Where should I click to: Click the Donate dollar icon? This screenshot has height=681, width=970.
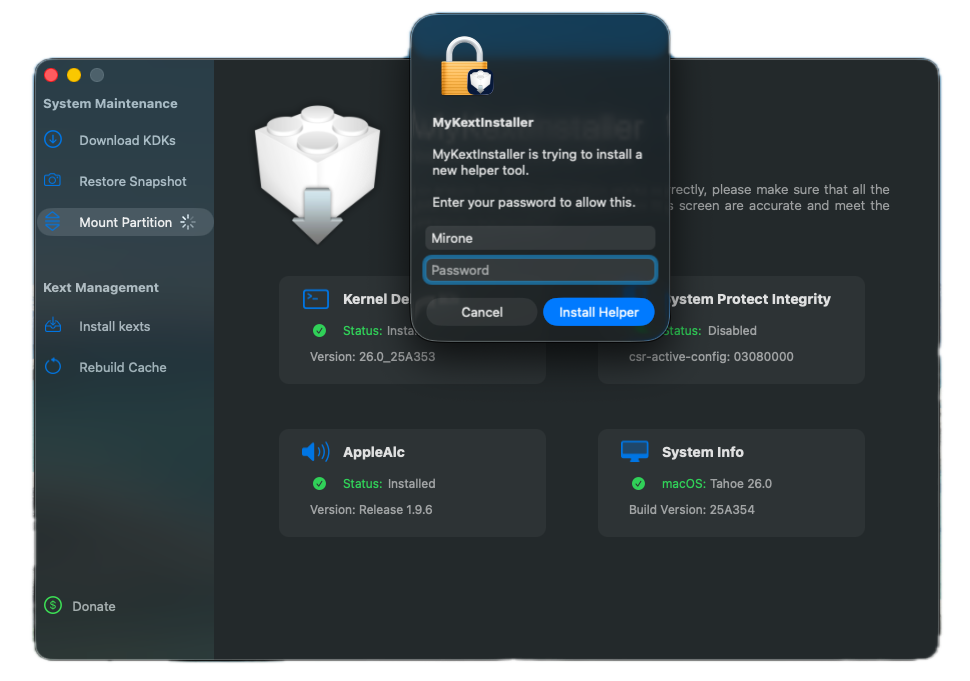53,606
